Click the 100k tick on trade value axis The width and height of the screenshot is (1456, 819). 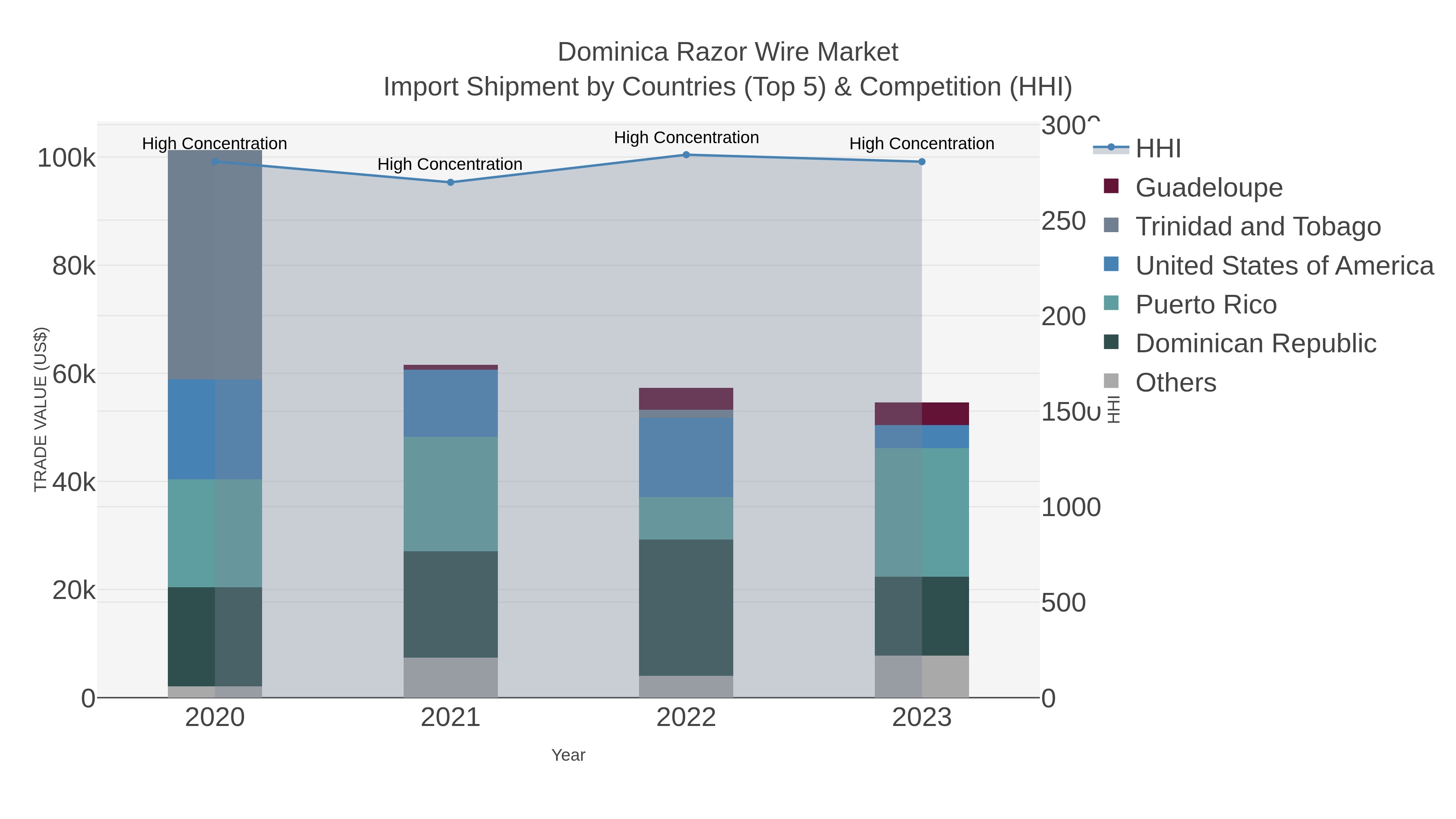click(66, 158)
